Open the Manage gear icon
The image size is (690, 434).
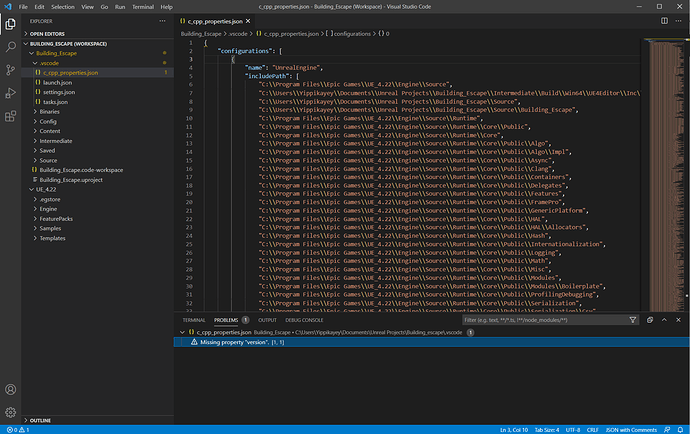pyautogui.click(x=10, y=412)
